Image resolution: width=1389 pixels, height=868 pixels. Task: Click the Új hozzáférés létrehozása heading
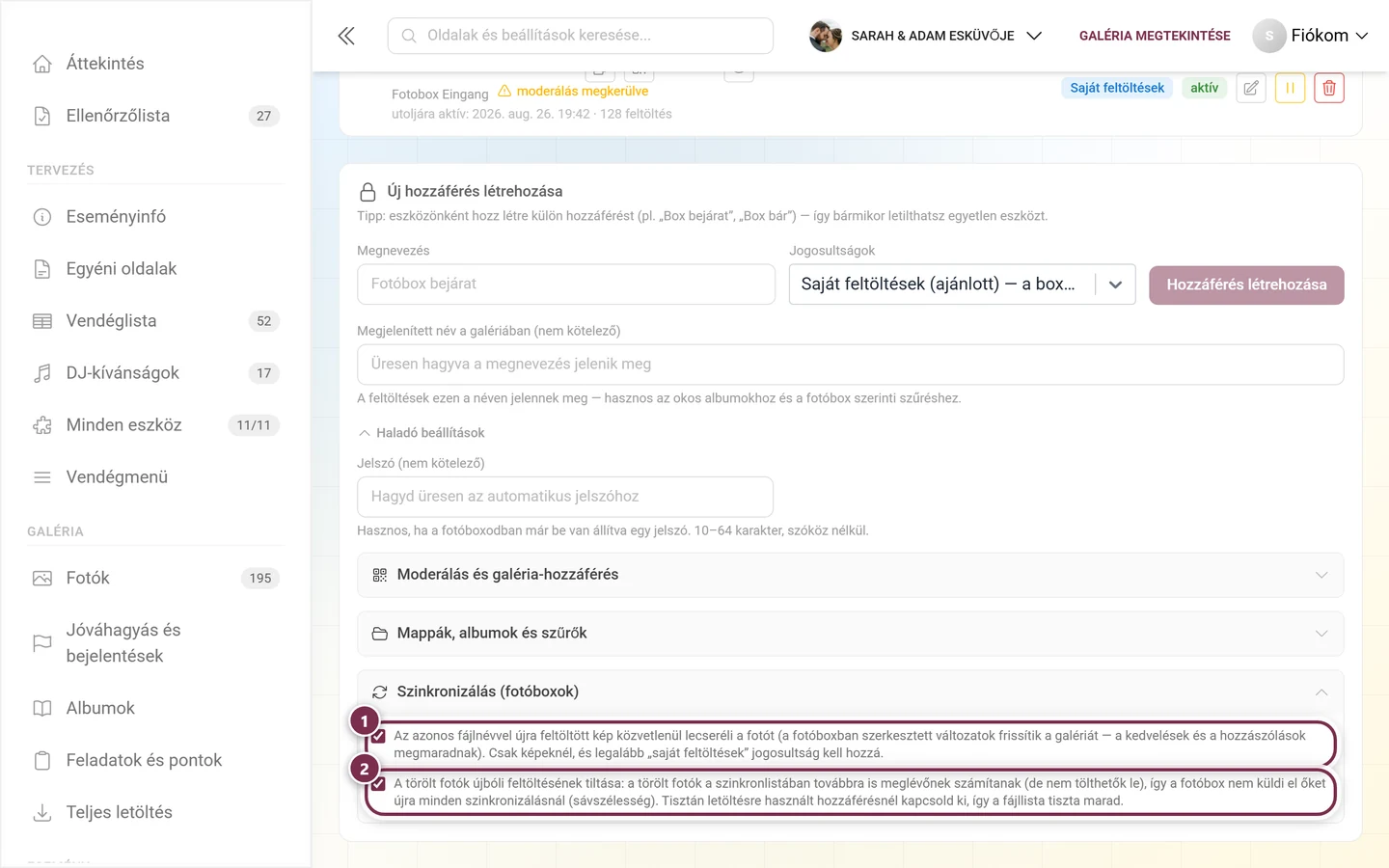(475, 192)
